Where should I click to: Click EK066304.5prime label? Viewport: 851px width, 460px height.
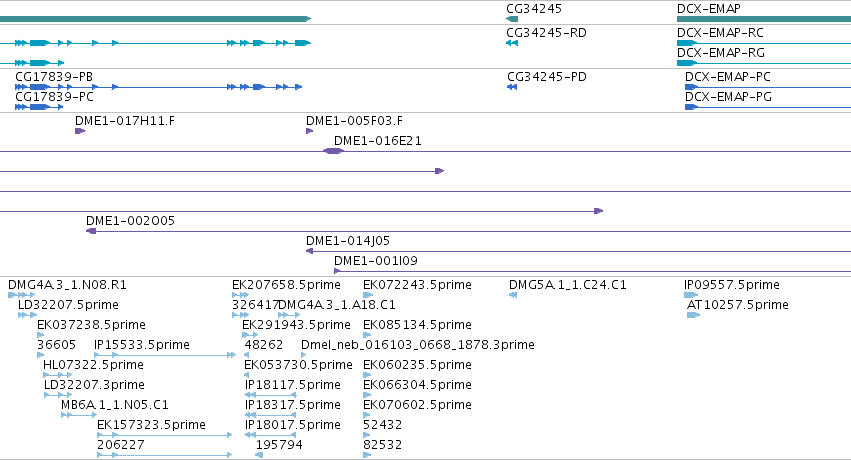[x=417, y=385]
